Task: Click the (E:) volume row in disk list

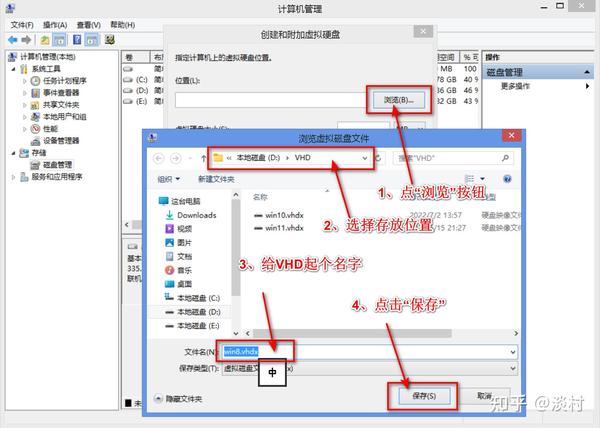Action: point(142,101)
